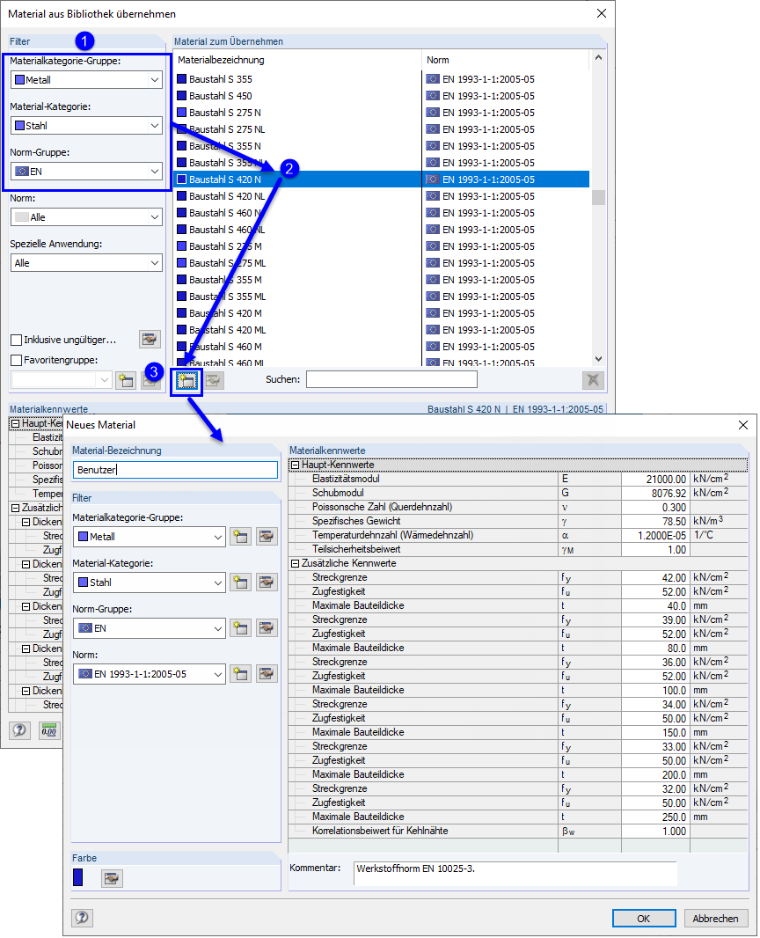
Task: Create new Norm-Gruppe next to EN dropdown
Action: coord(241,628)
